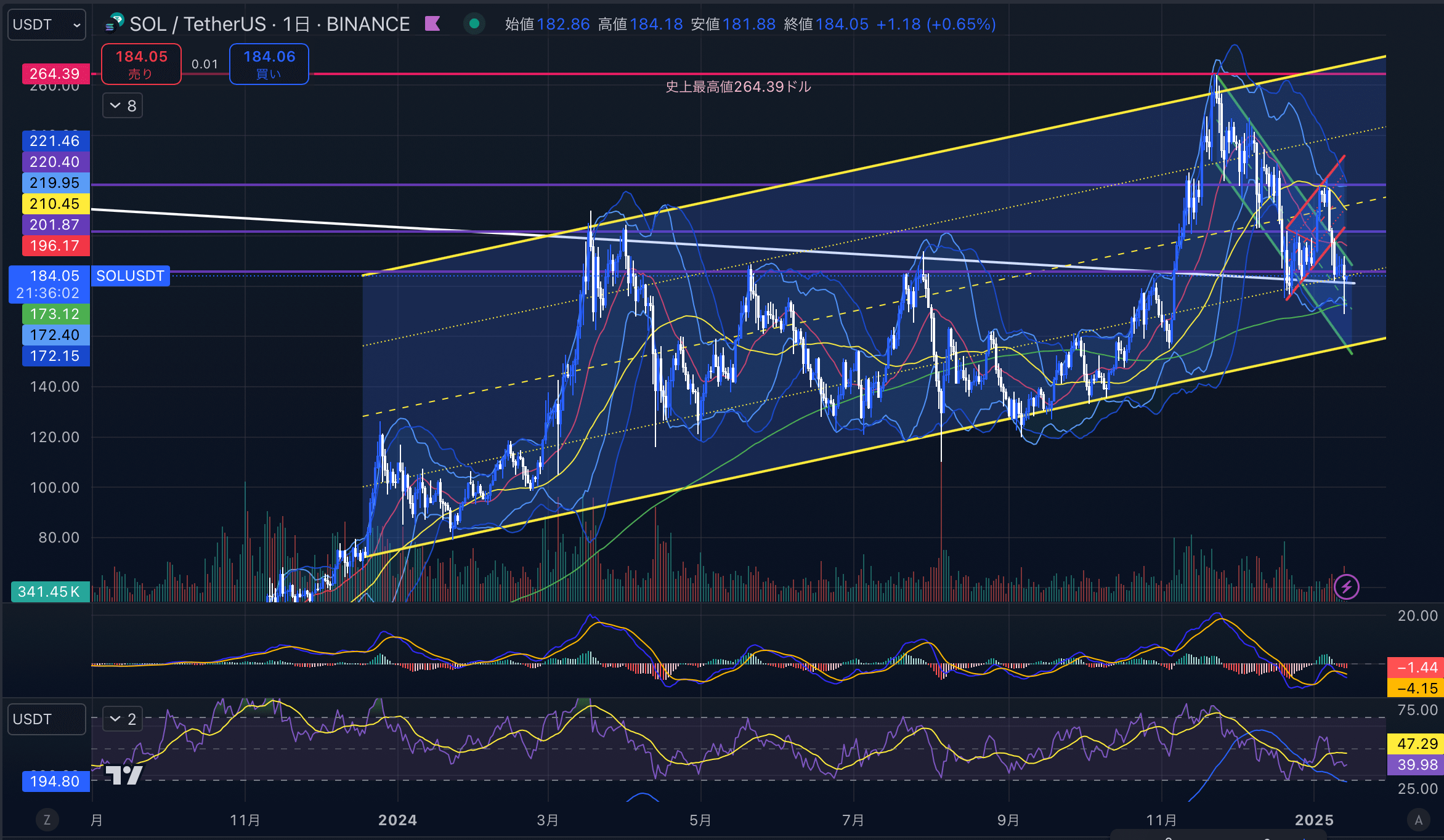This screenshot has width=1444, height=840.
Task: Open timezone settings Z button
Action: (x=47, y=820)
